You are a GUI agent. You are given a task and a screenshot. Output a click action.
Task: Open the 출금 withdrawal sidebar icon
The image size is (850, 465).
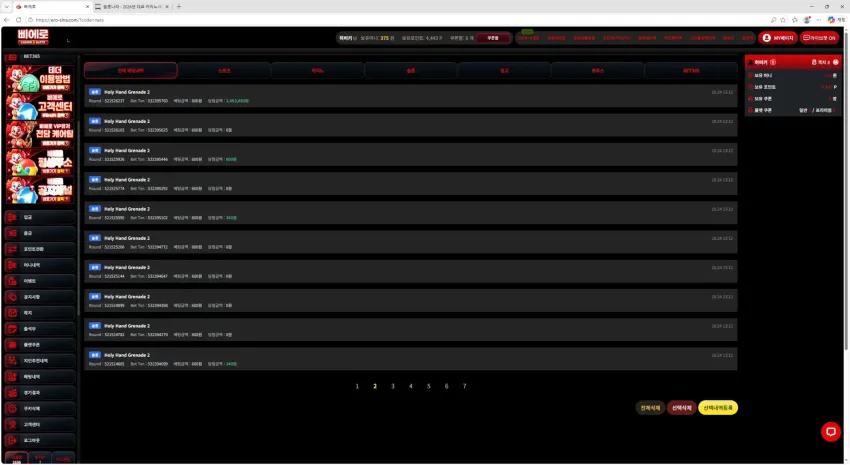coord(12,233)
